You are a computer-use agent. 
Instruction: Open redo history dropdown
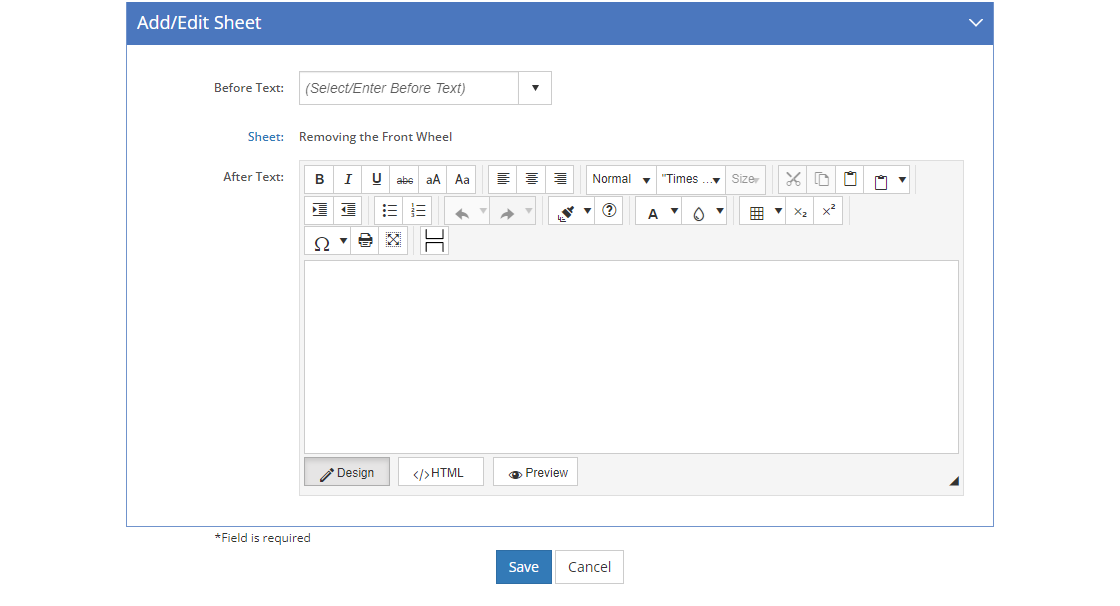tap(529, 212)
